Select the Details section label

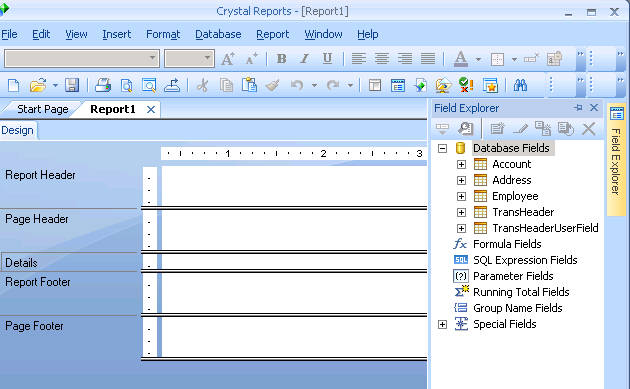coord(21,263)
